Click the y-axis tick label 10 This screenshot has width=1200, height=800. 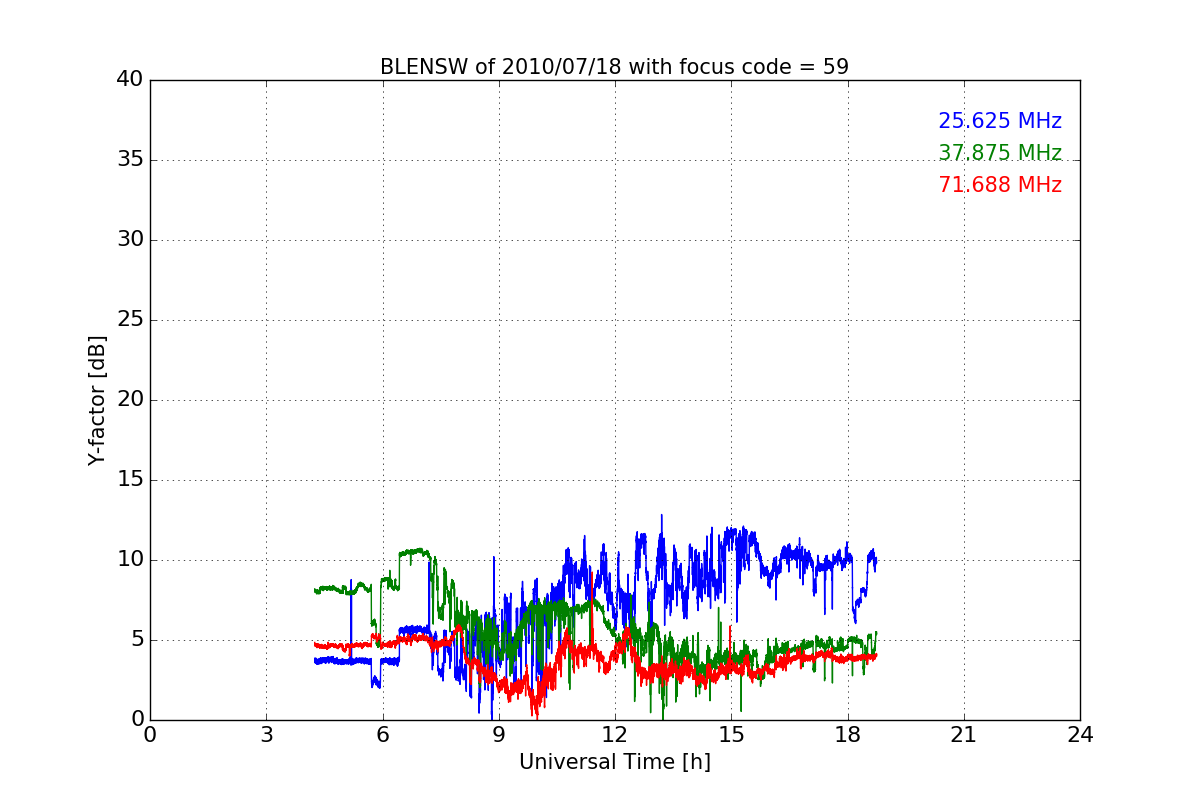tap(130, 560)
